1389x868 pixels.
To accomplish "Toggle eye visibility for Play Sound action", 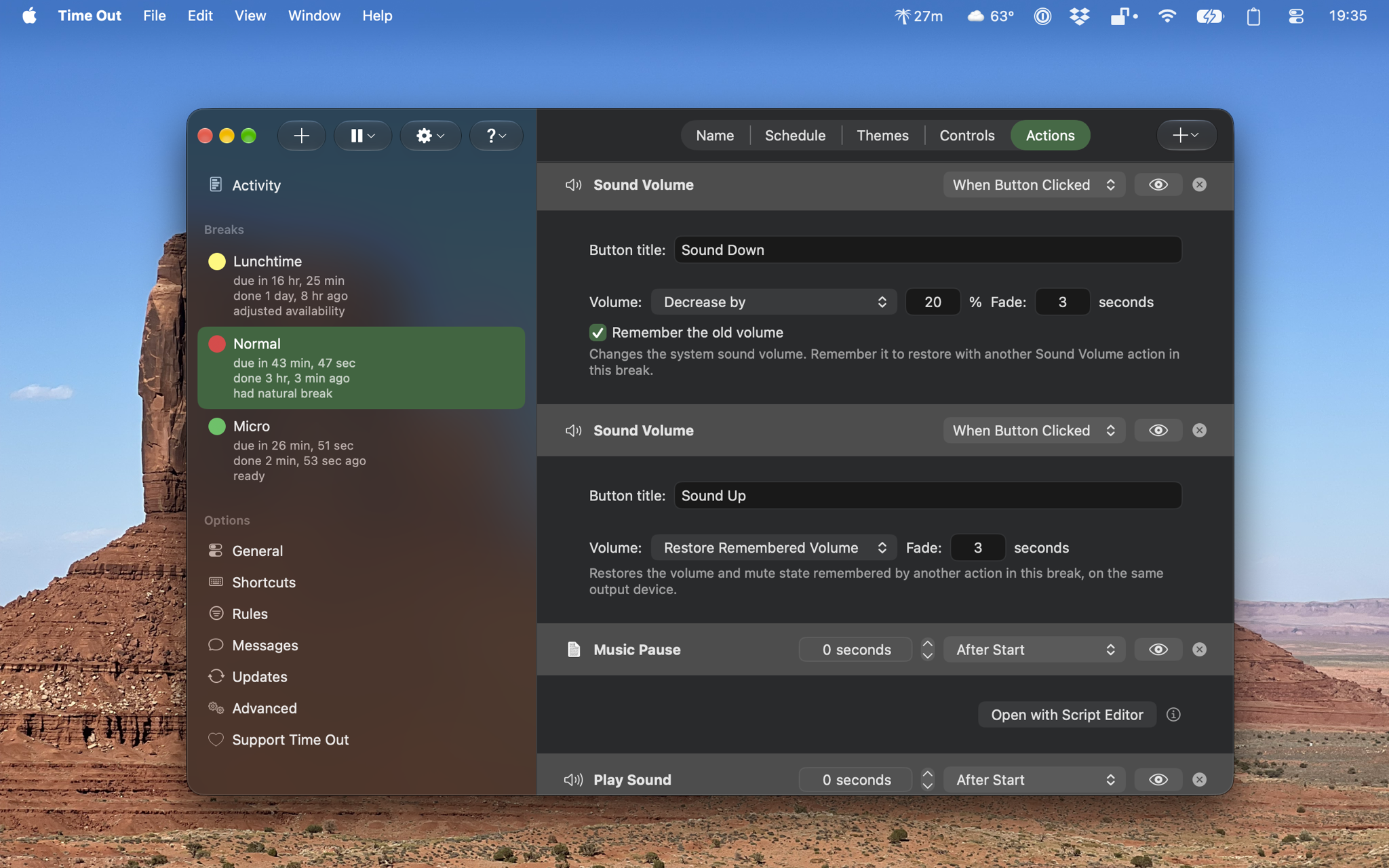I will (1158, 780).
